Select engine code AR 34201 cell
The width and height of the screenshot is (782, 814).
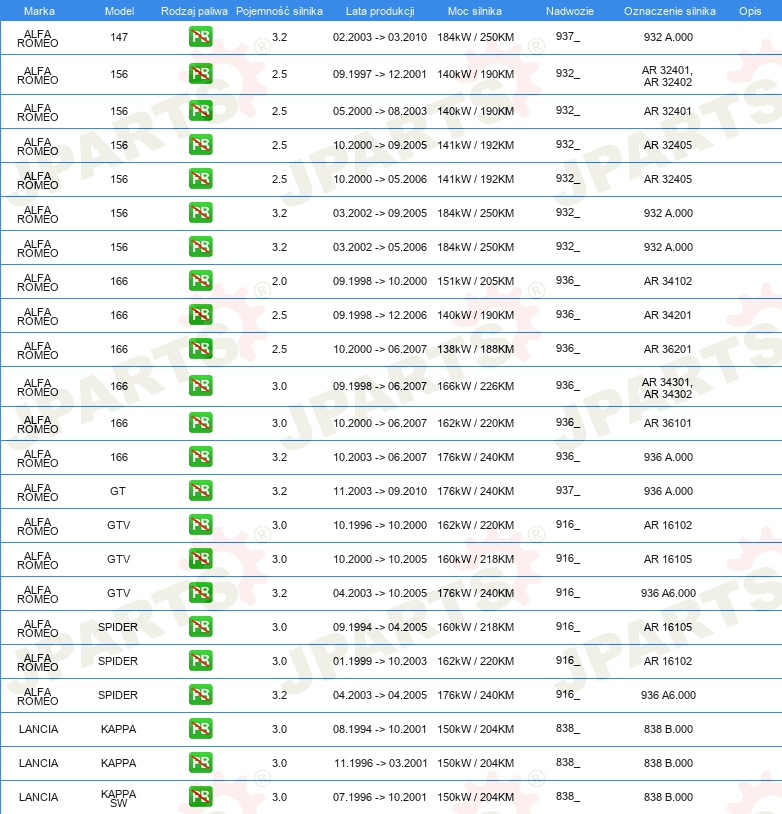pyautogui.click(x=668, y=315)
